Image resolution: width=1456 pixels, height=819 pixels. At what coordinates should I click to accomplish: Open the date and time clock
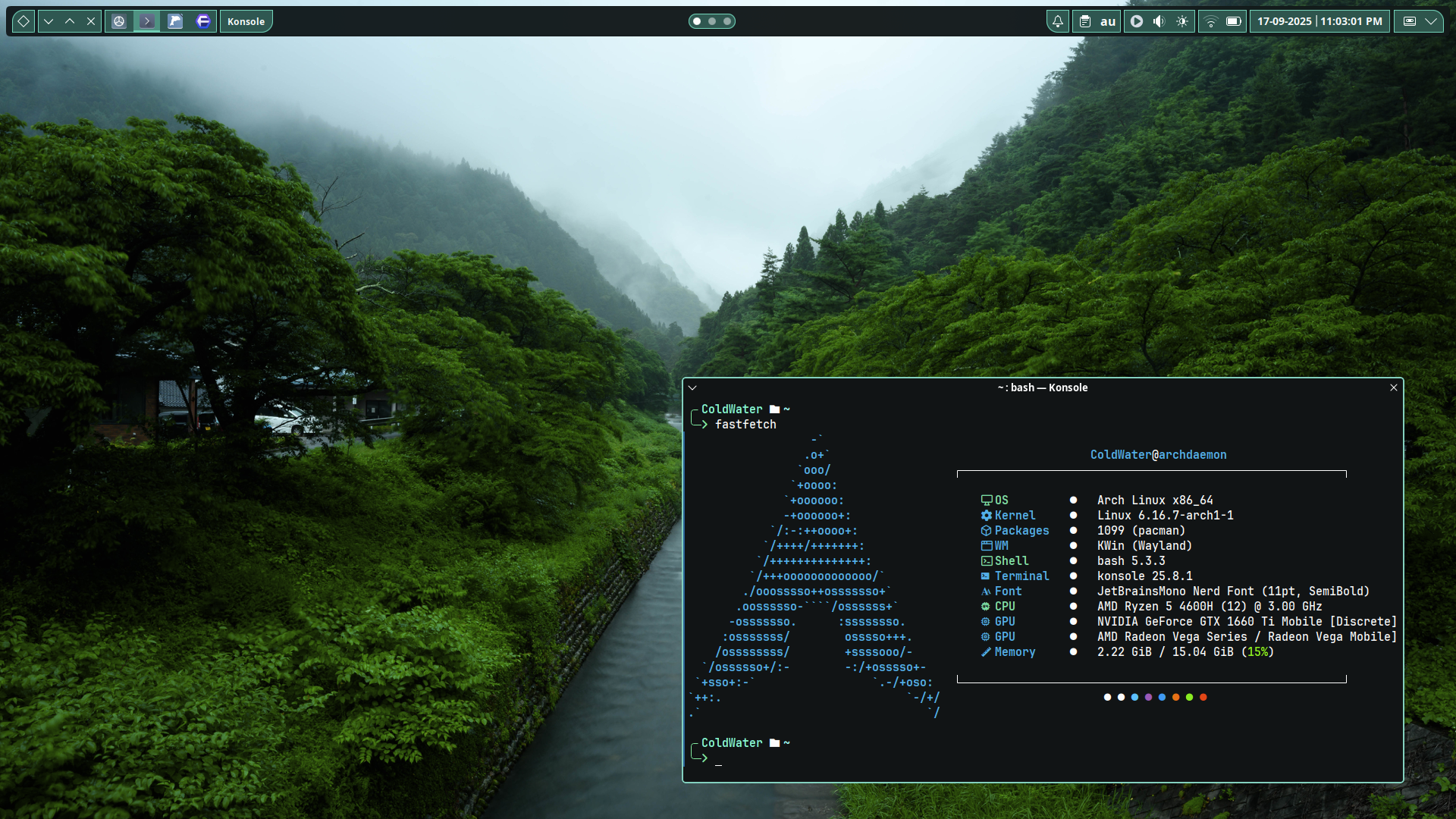coord(1319,21)
